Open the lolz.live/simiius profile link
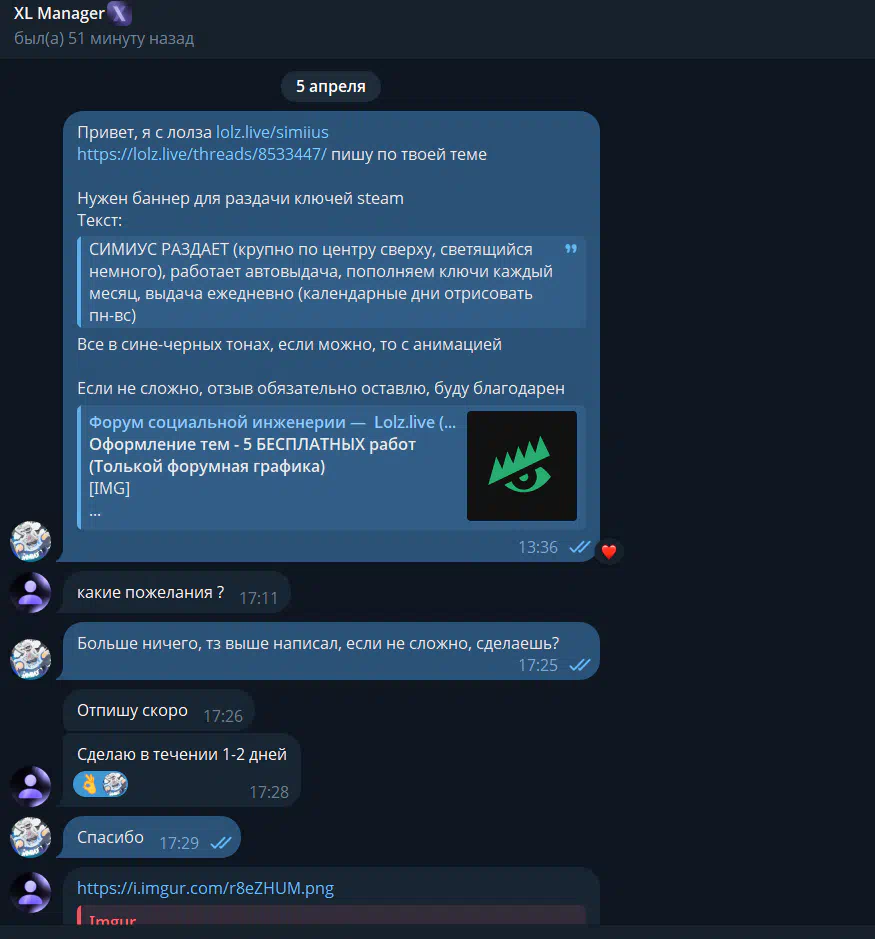The height and width of the screenshot is (939, 875). click(x=272, y=132)
